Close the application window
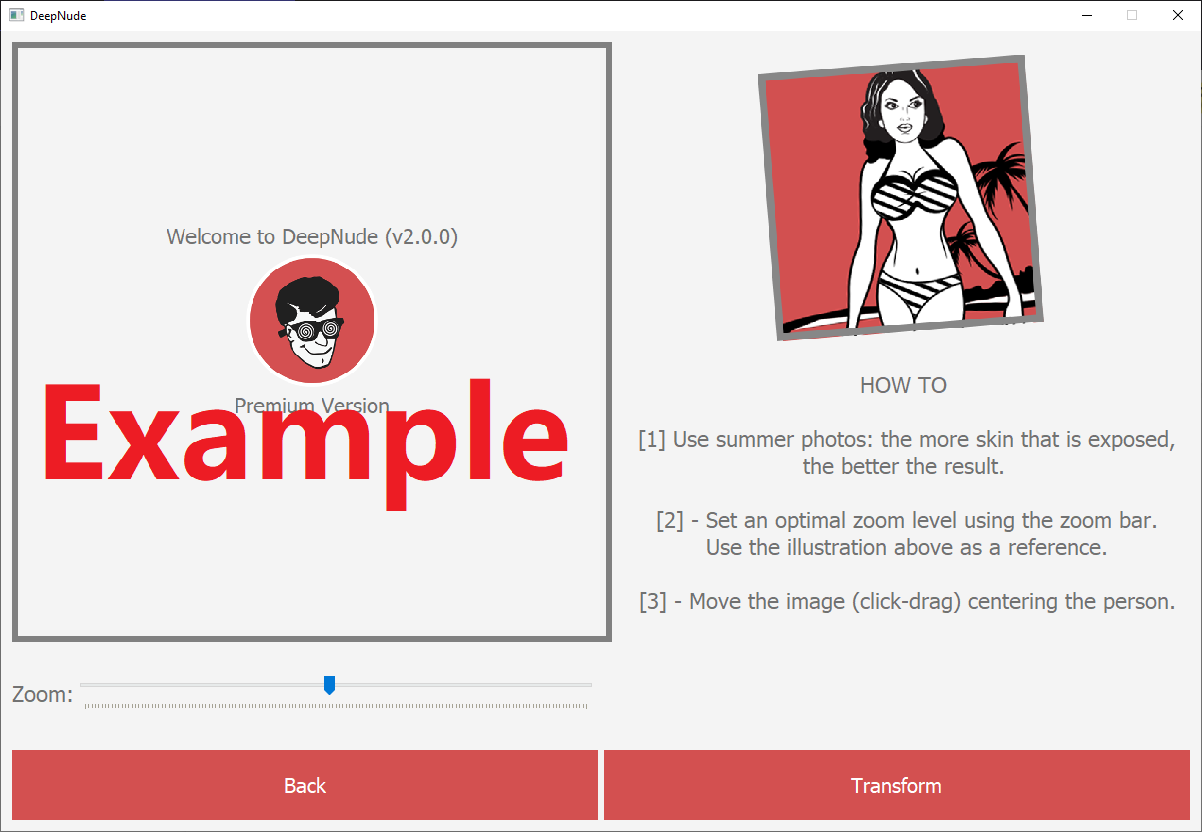This screenshot has width=1202, height=832. click(x=1178, y=15)
